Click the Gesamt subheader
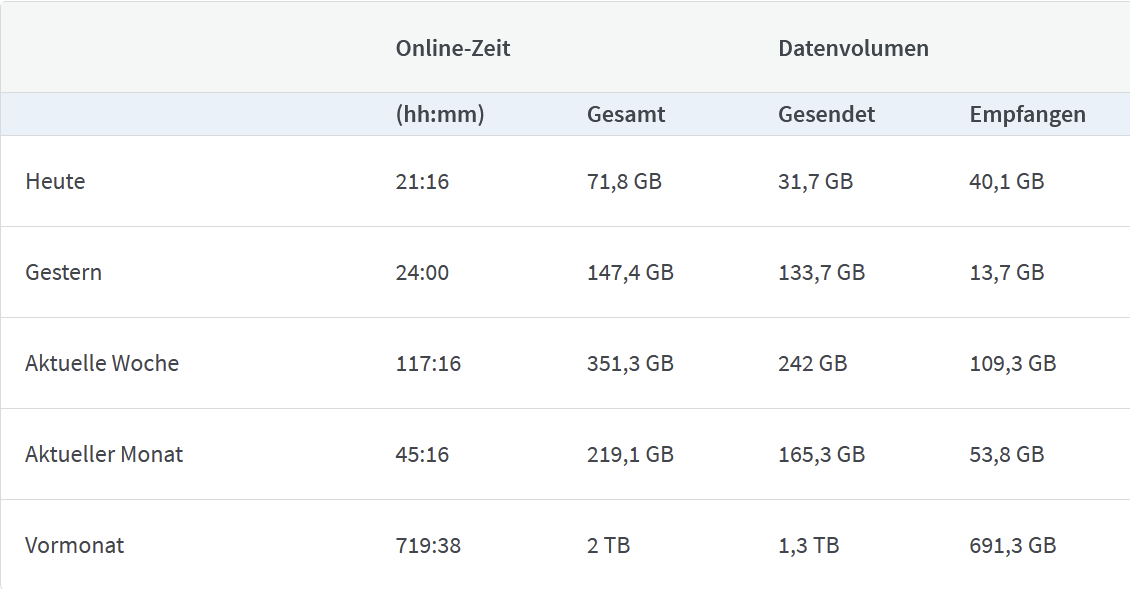1130x589 pixels. pyautogui.click(x=626, y=114)
